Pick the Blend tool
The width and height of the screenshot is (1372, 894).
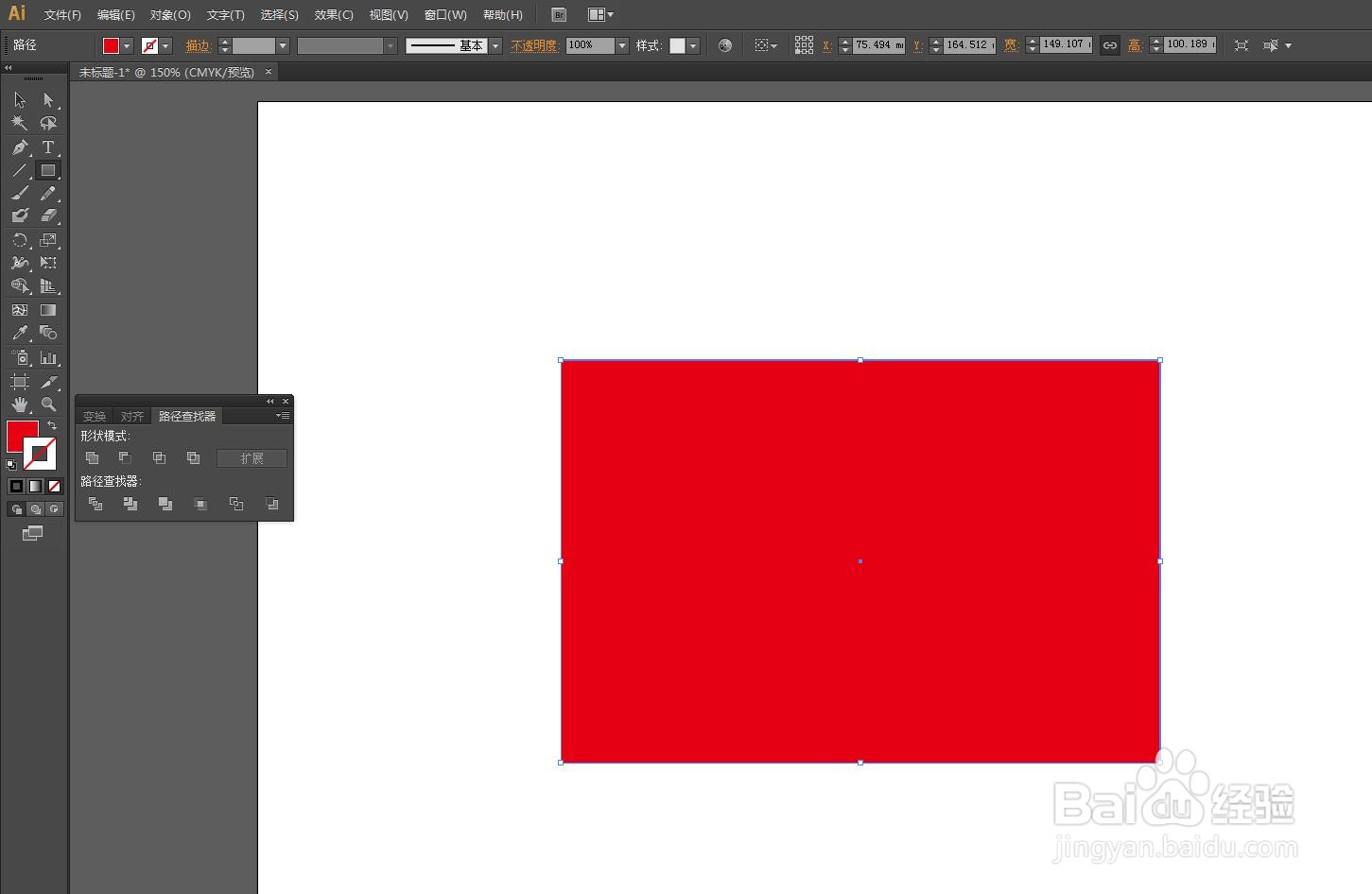point(48,333)
